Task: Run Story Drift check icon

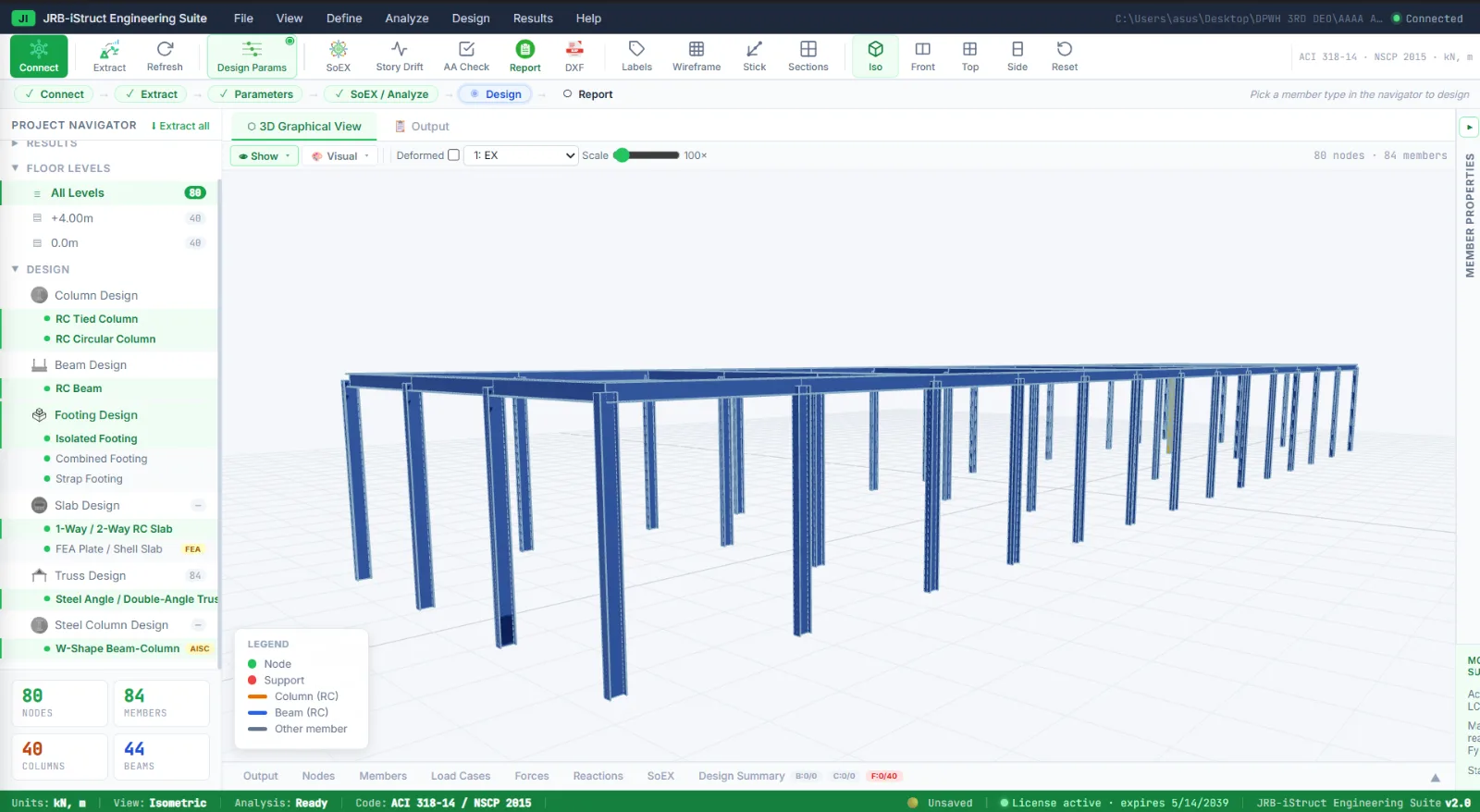Action: coord(400,55)
